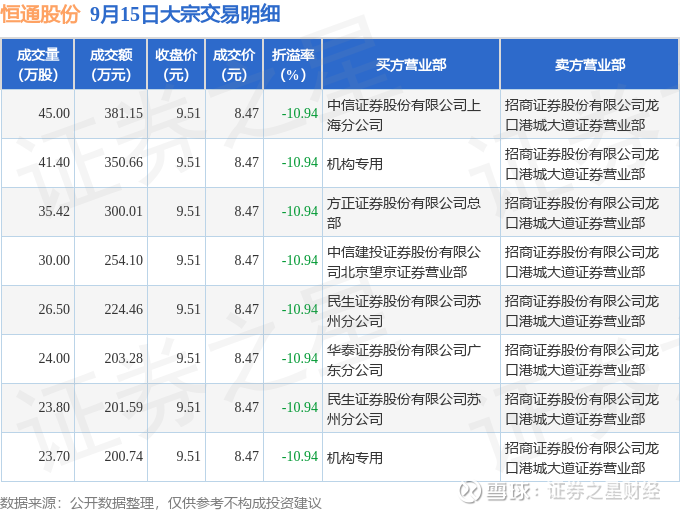Click the 9月15日大宗交易明细 title text
This screenshot has height=512, width=680.
point(185,14)
